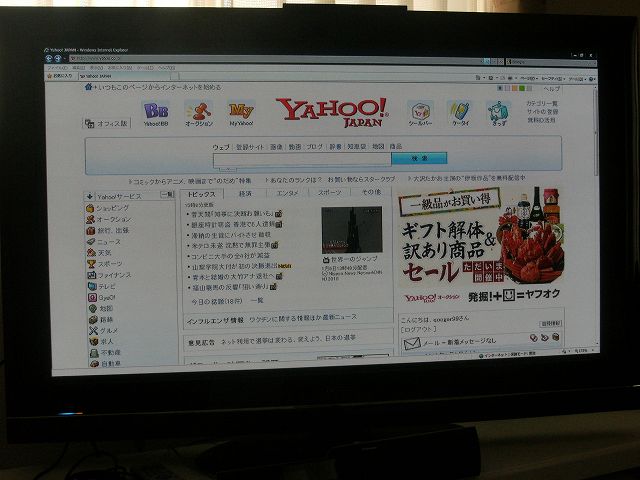Select the 地図 search category above search box
This screenshot has width=640, height=480.
point(378,146)
